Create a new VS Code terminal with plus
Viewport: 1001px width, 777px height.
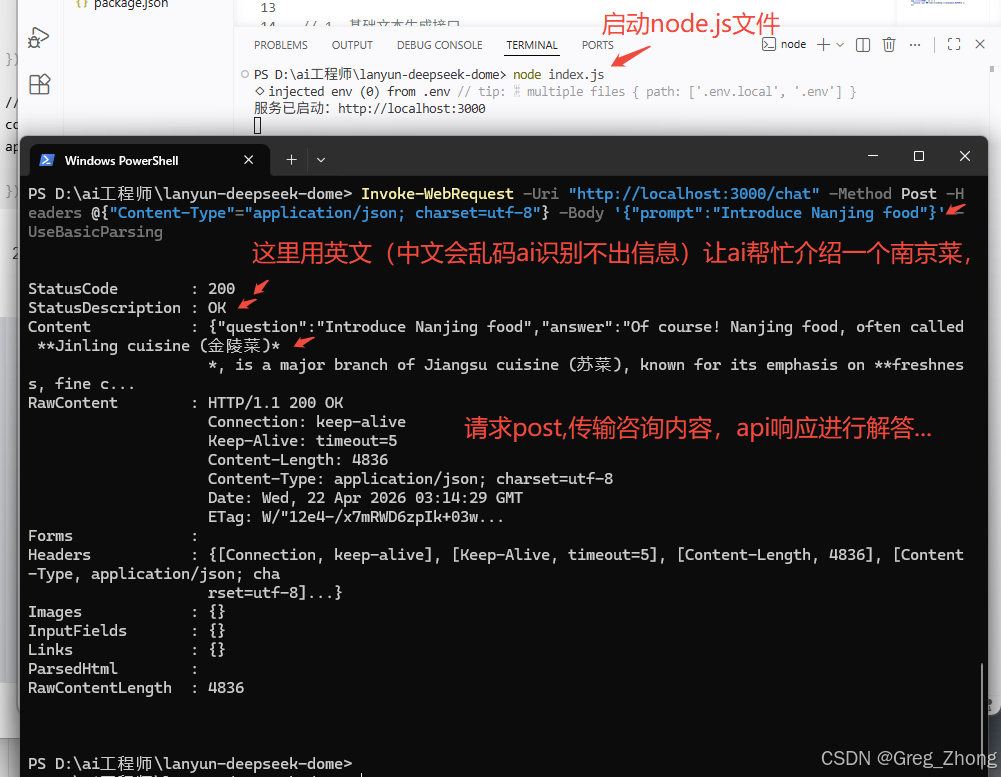[x=824, y=45]
